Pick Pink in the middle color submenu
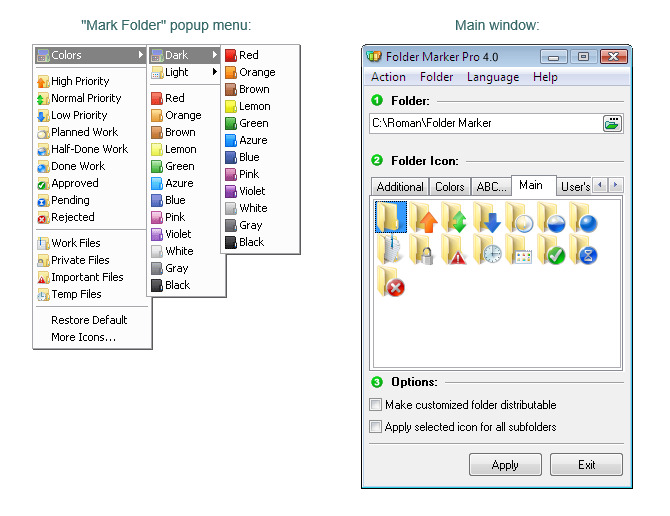 point(186,217)
